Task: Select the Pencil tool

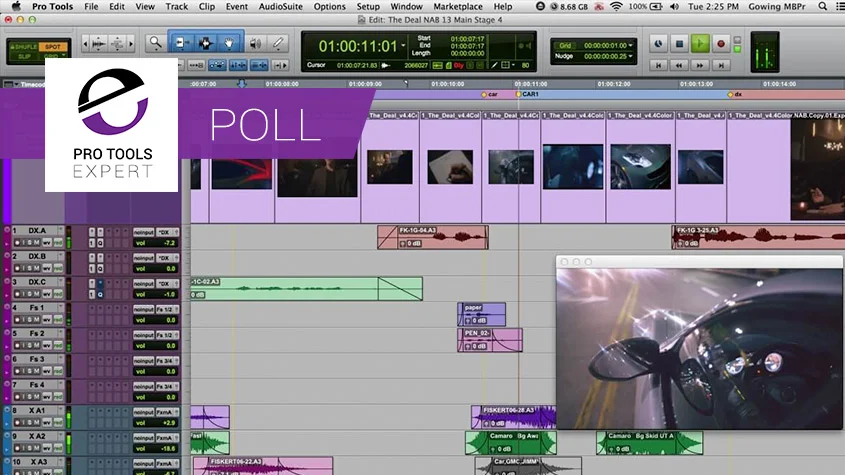Action: [x=278, y=43]
